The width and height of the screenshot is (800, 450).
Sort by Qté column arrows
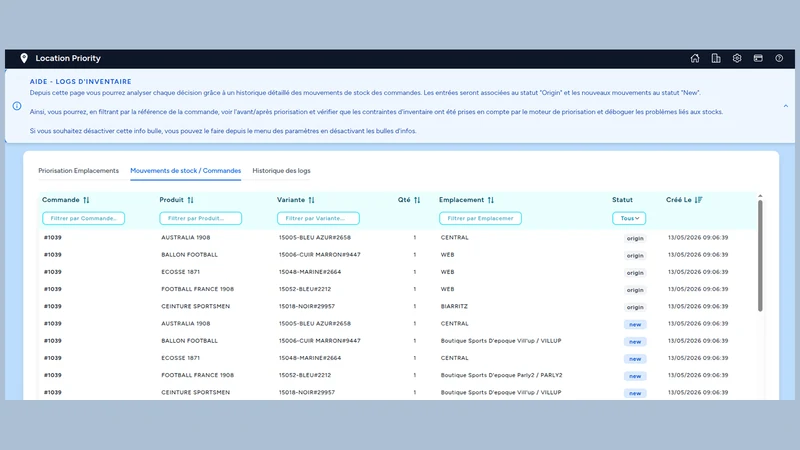[x=417, y=200]
